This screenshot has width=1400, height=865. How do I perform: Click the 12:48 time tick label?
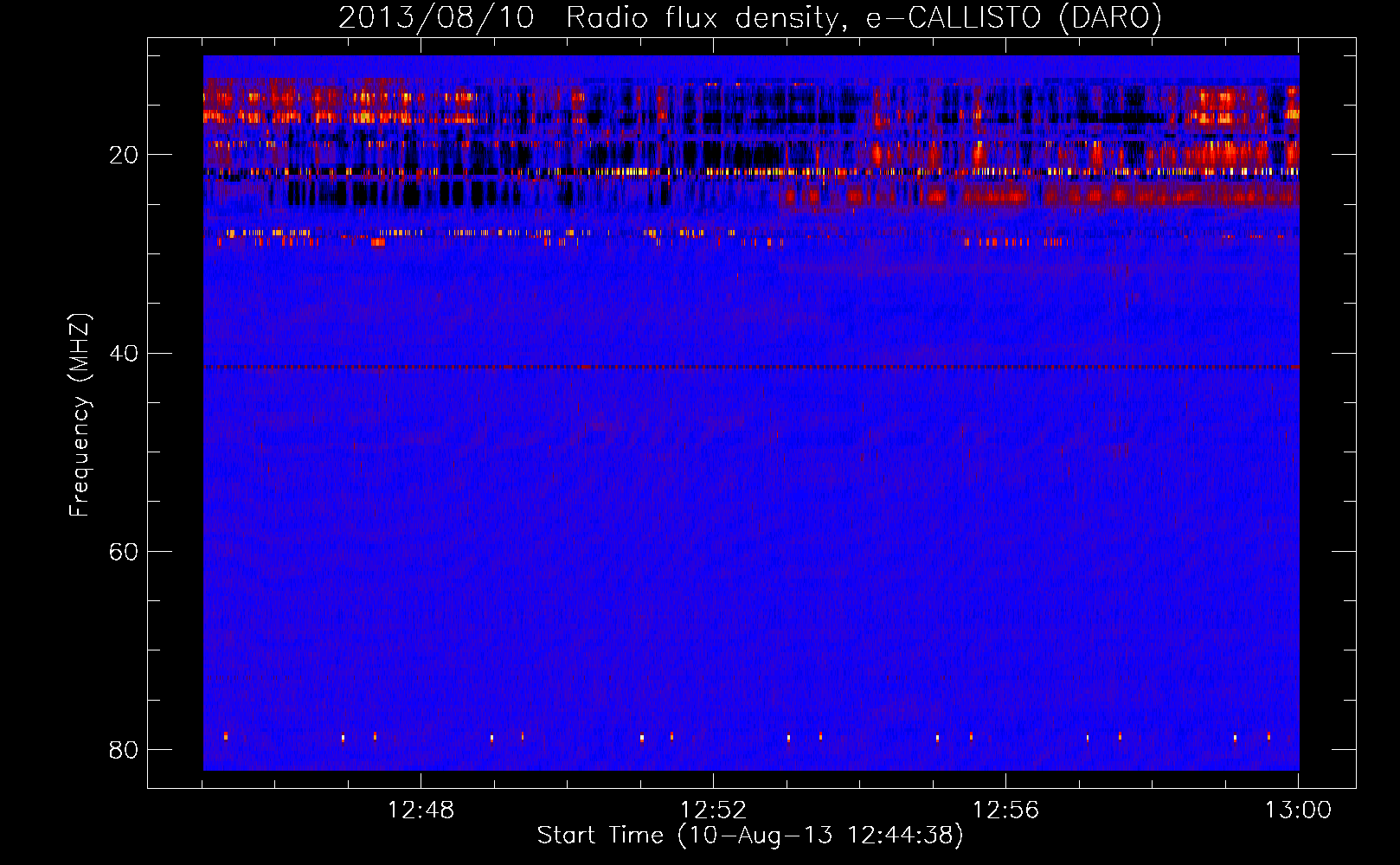pos(421,811)
